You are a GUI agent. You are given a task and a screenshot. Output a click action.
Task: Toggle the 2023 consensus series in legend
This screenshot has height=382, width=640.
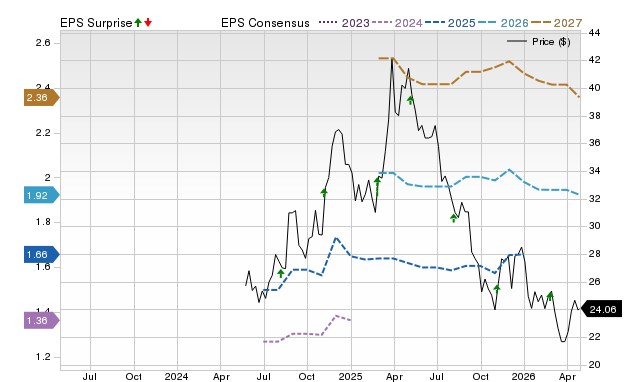pos(344,23)
